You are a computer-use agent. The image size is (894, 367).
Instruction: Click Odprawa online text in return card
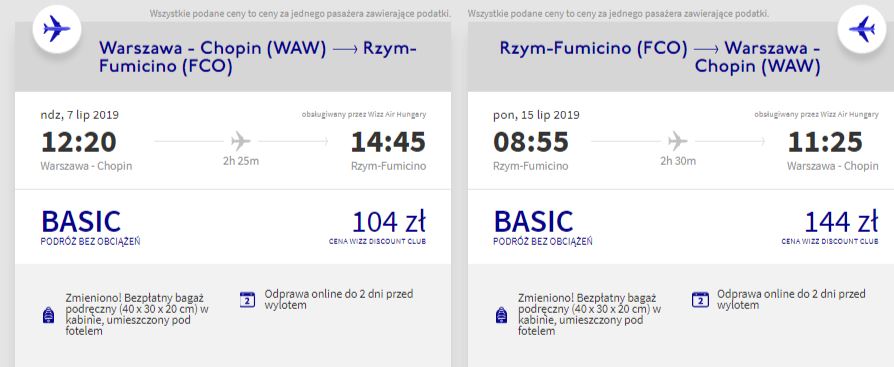click(791, 299)
